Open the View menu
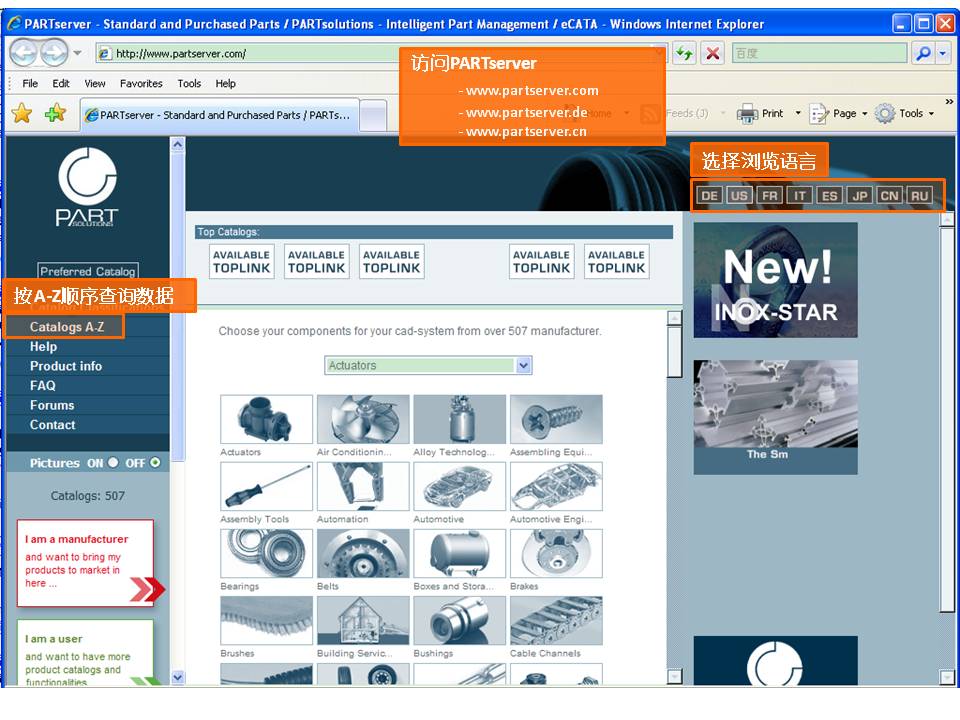The image size is (960, 720). click(x=95, y=83)
